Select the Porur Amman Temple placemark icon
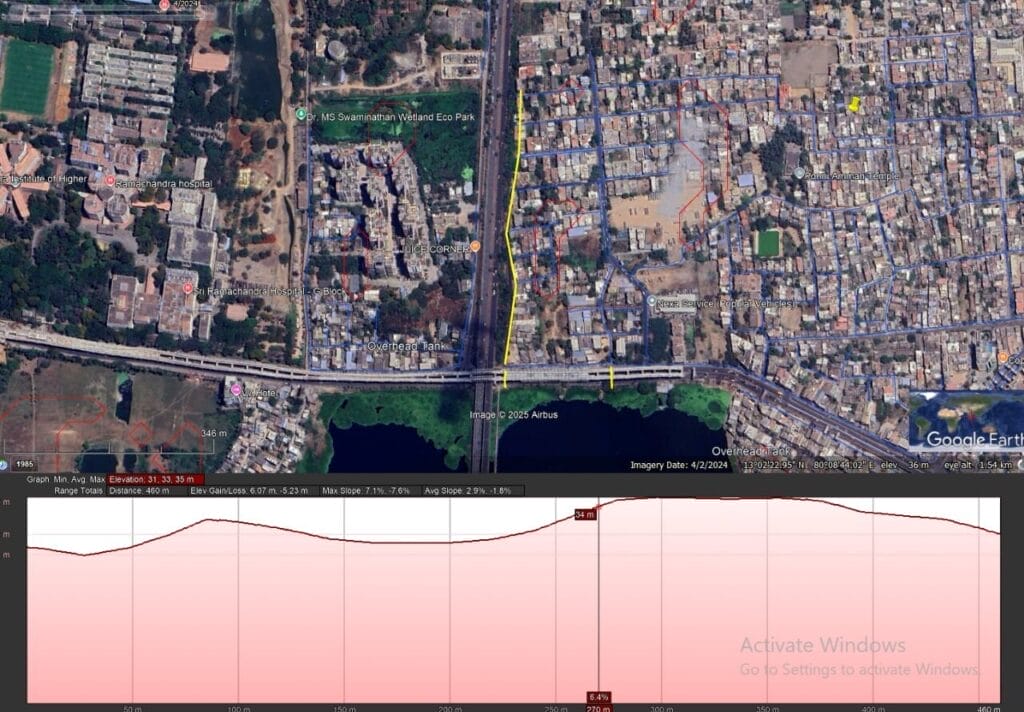The image size is (1024, 712). [798, 172]
